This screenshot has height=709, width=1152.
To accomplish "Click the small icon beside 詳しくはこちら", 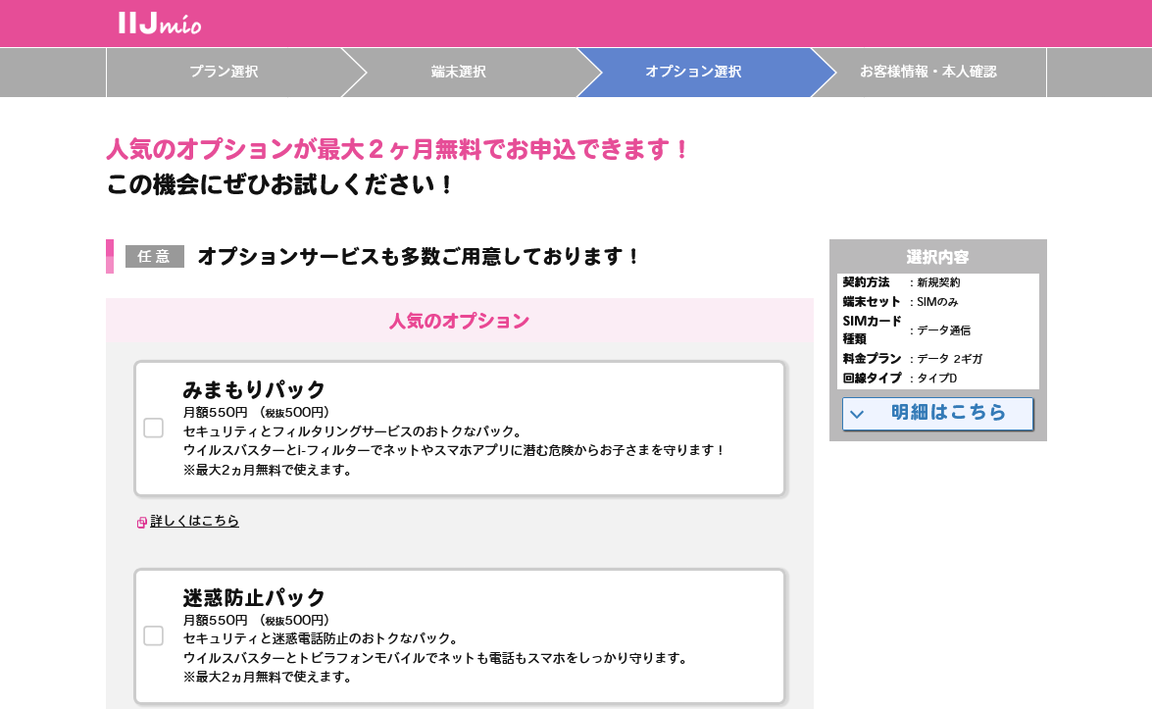I will click(x=142, y=522).
